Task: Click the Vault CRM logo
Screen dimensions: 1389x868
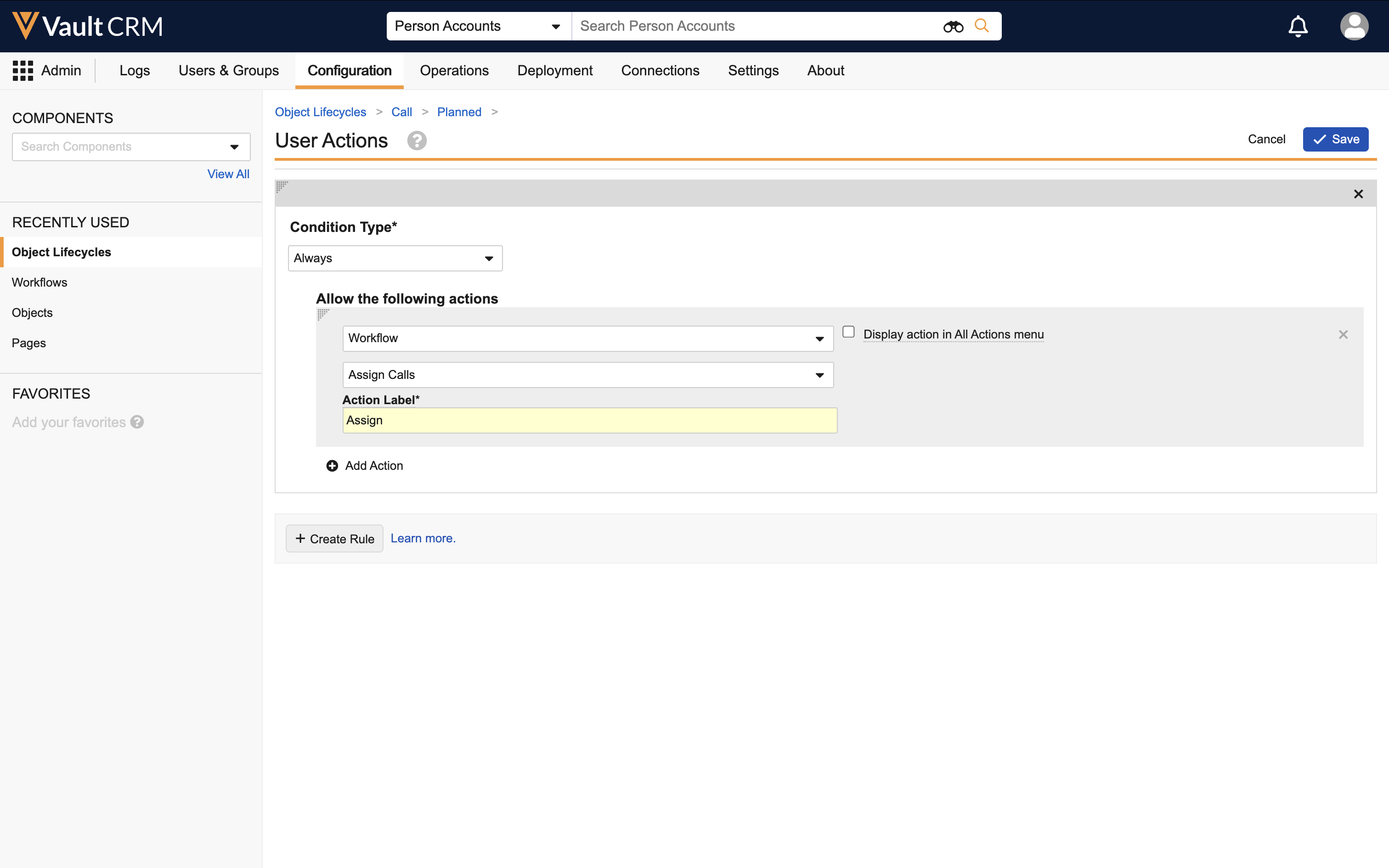Action: click(x=87, y=26)
